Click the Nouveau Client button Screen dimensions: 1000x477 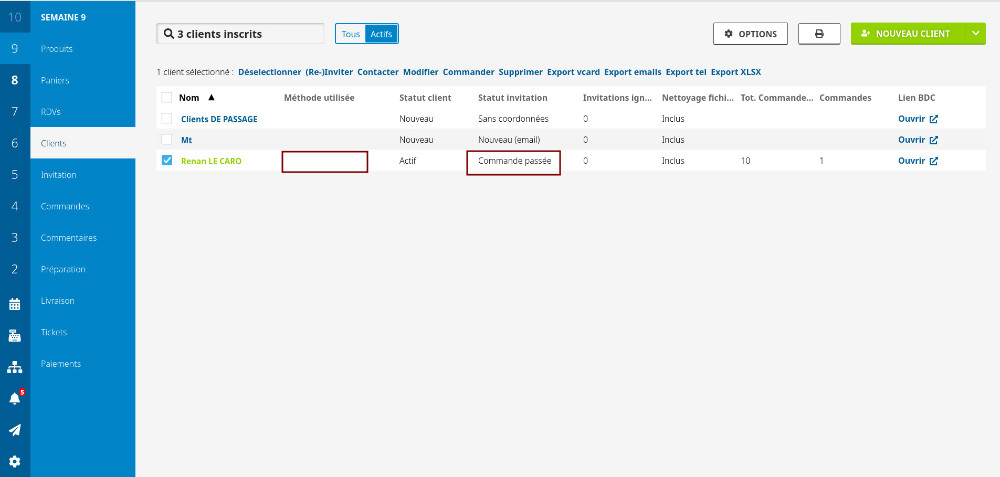(x=906, y=34)
